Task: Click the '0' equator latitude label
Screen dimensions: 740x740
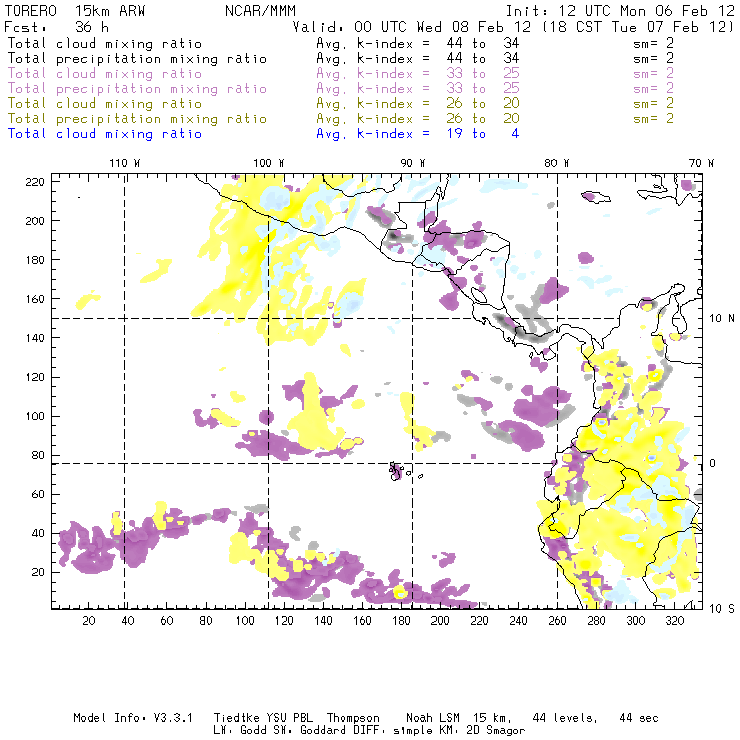Action: tap(713, 463)
